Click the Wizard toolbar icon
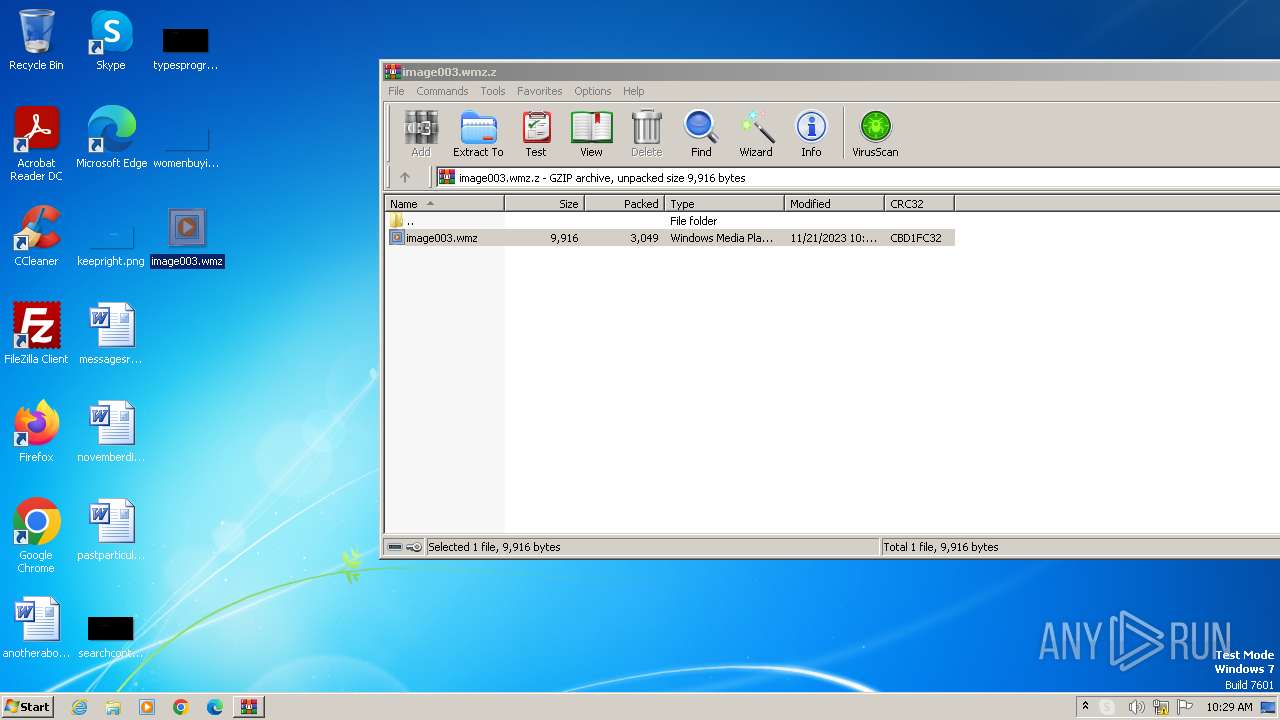The width and height of the screenshot is (1280, 720). coord(756,134)
